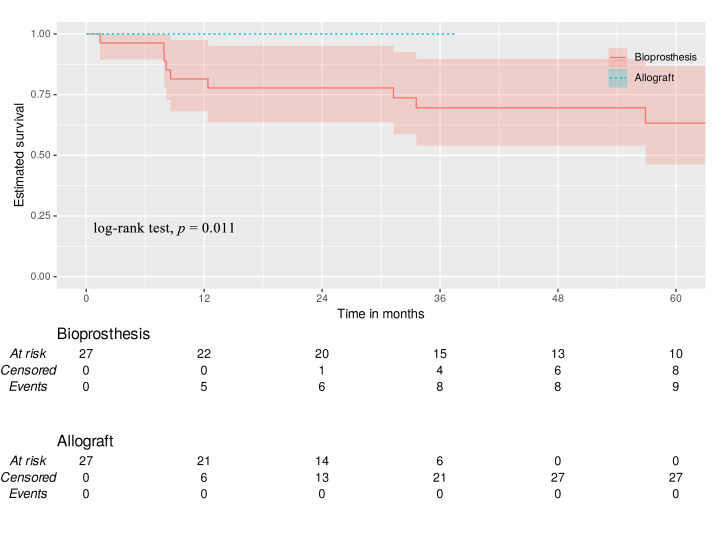
Task: Click the 'Estimated survival' y-axis title
Action: click(x=19, y=154)
